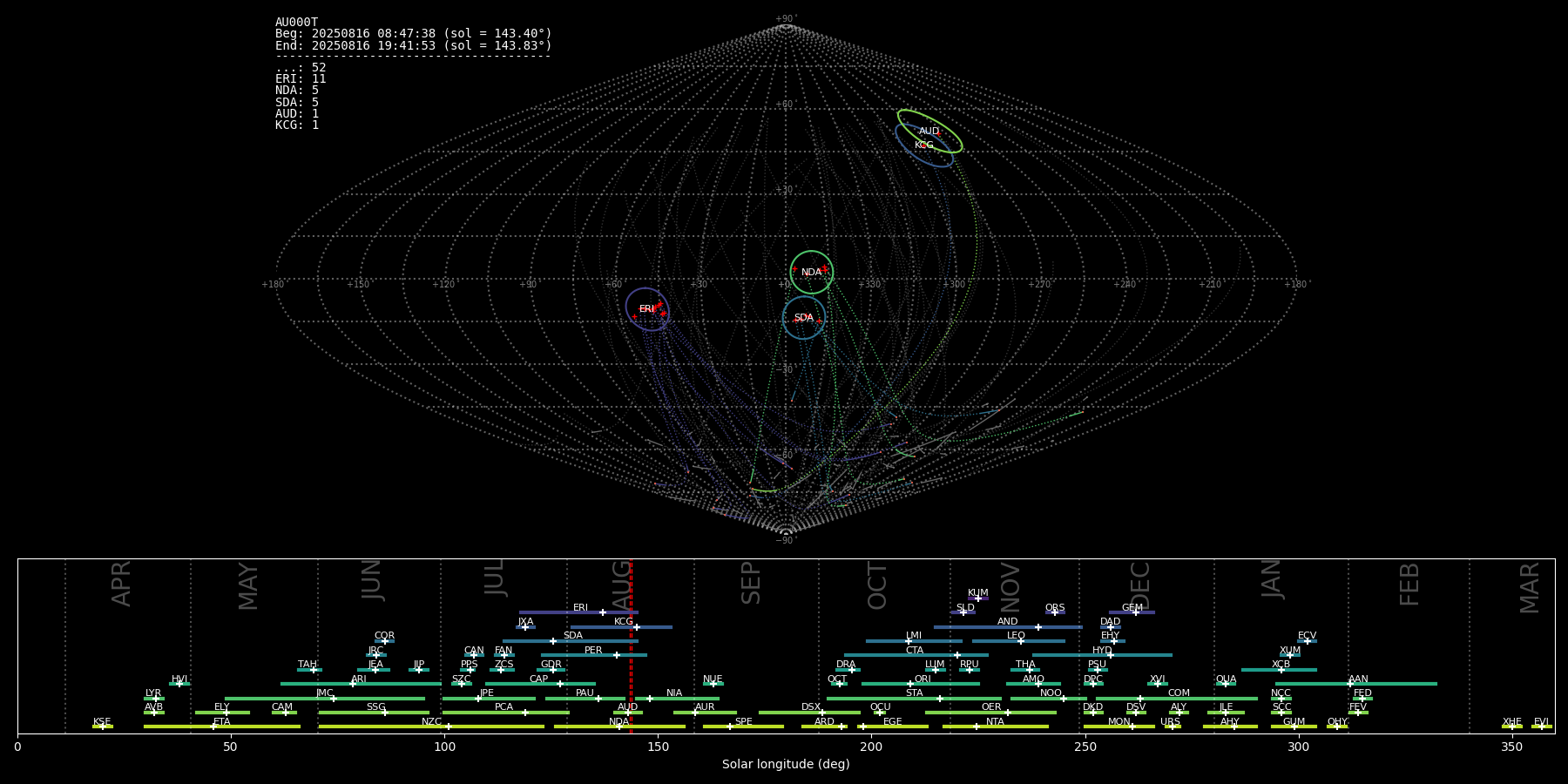This screenshot has width=1568, height=784.
Task: Click the NTA shower bar label
Action: point(995,722)
